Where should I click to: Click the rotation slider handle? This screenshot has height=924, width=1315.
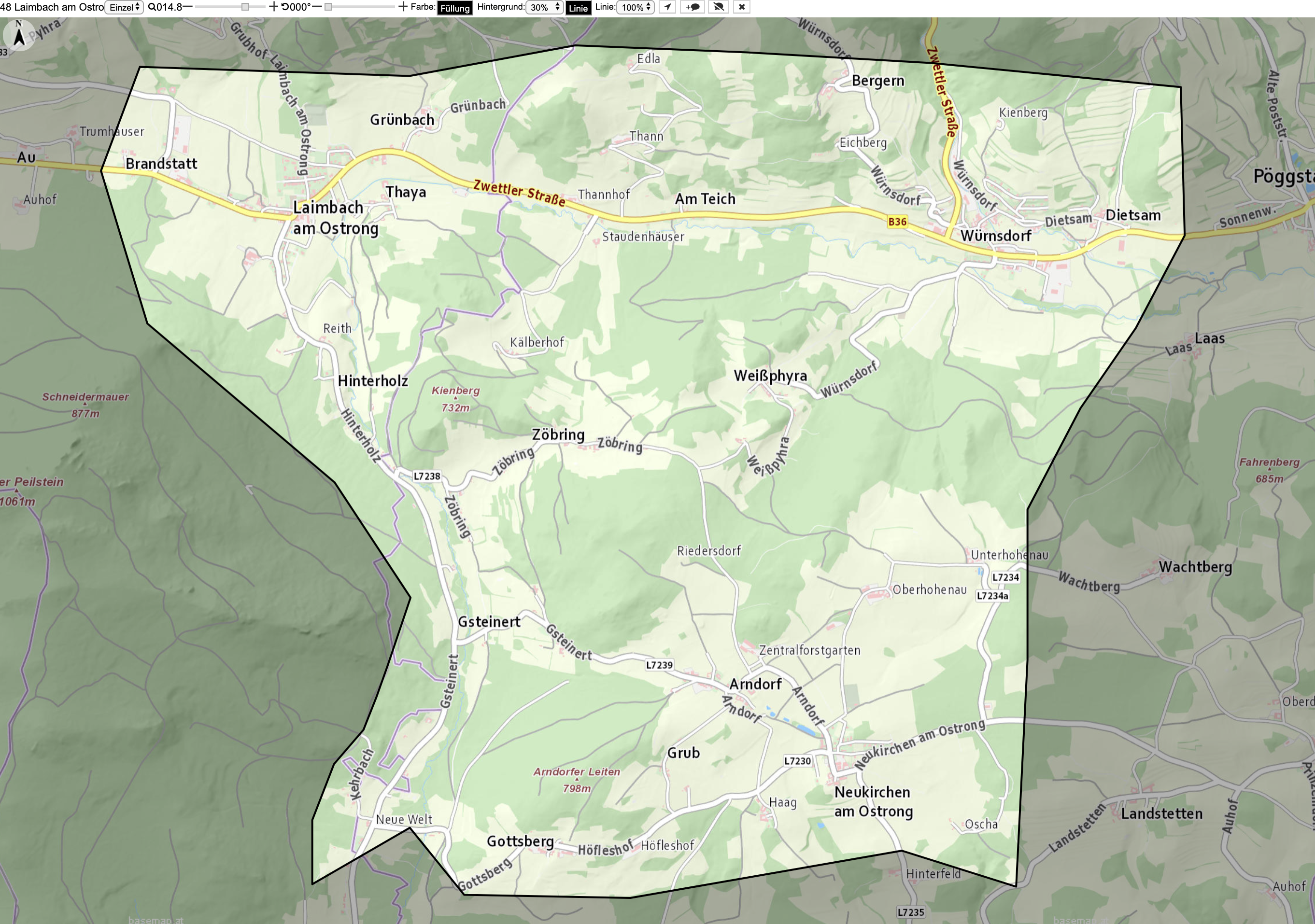tap(328, 7)
